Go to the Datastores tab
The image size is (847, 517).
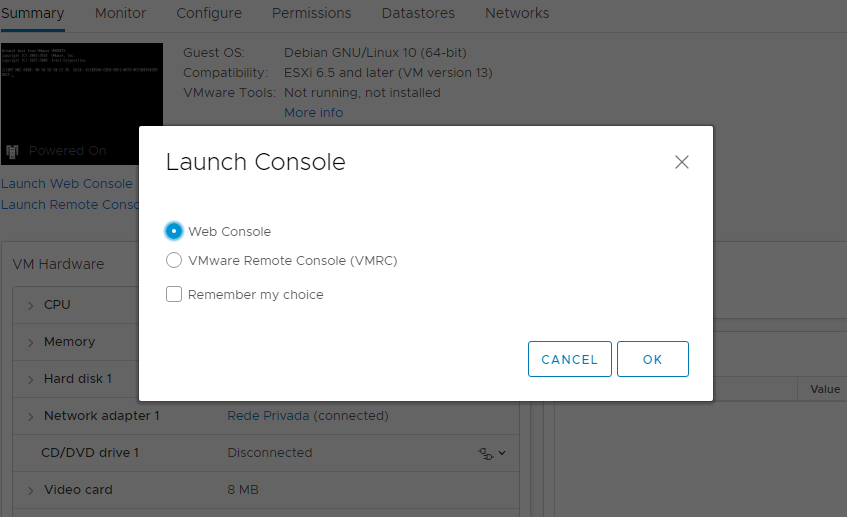click(418, 13)
